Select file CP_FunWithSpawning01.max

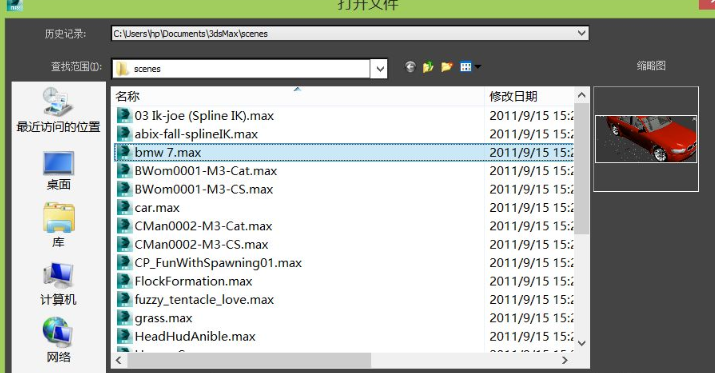click(218, 263)
